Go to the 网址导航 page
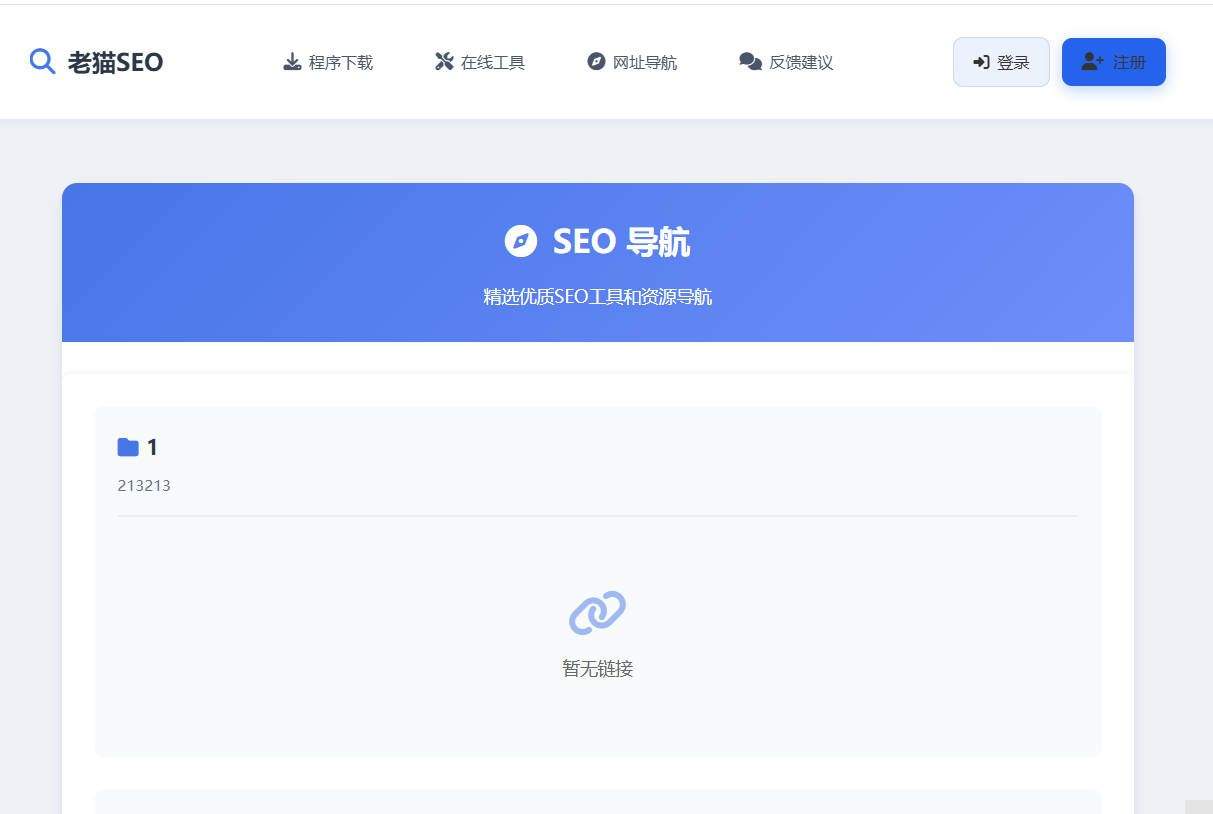This screenshot has height=814, width=1213. (x=632, y=62)
